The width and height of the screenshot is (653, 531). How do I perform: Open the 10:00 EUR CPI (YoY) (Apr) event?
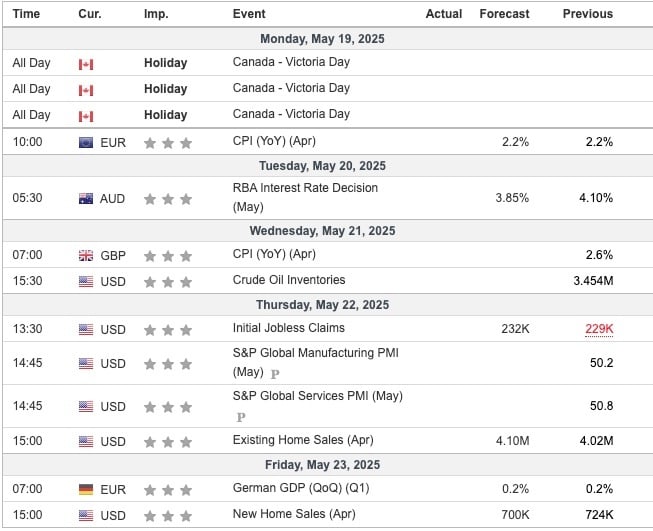pos(274,141)
